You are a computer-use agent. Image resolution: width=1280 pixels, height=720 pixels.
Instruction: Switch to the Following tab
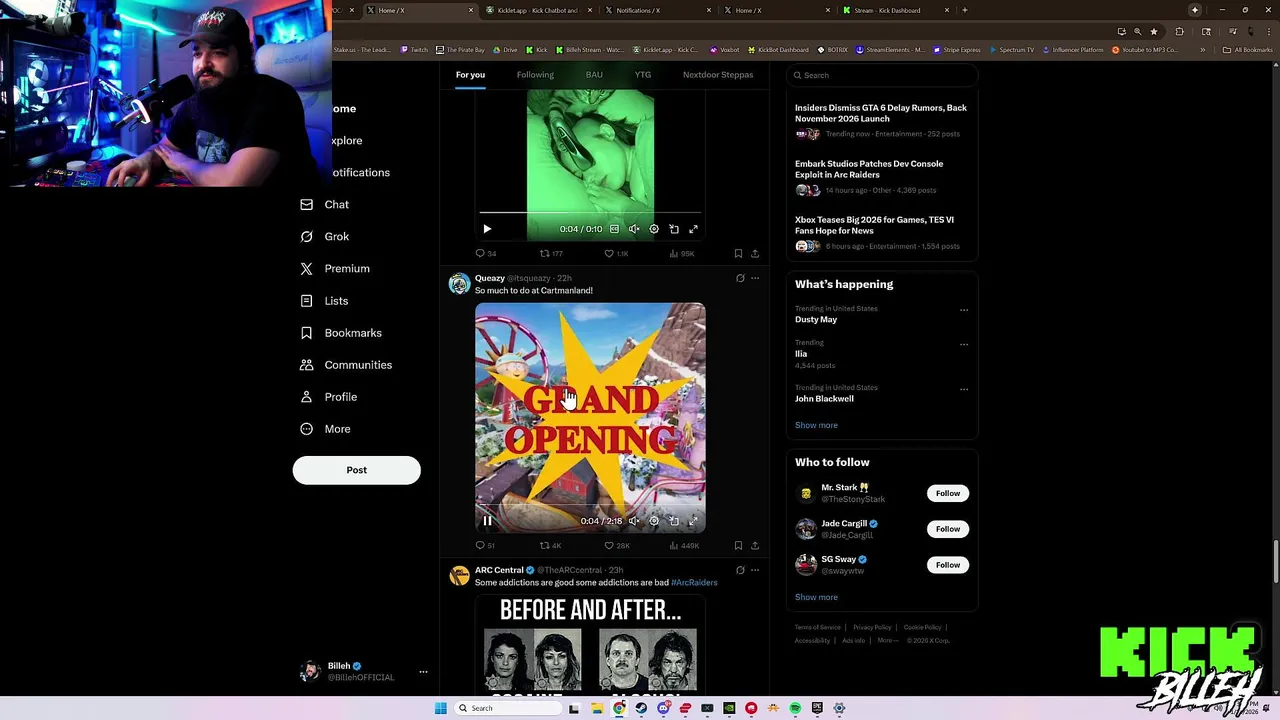click(535, 75)
